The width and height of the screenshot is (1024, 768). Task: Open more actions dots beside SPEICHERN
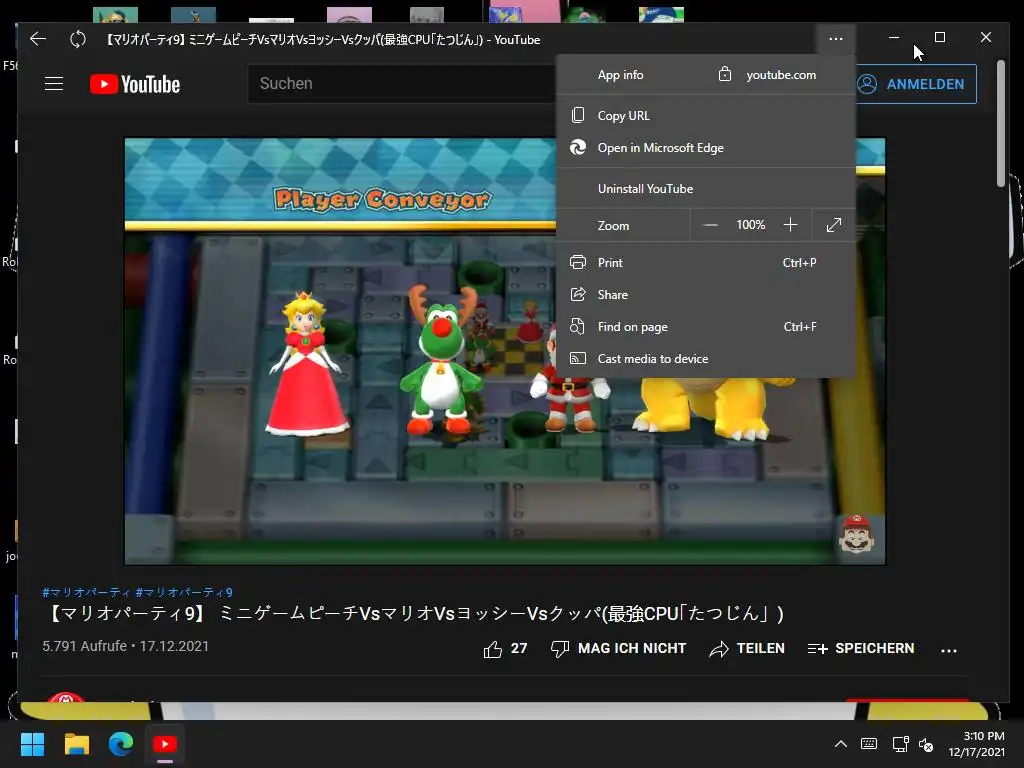(x=949, y=650)
